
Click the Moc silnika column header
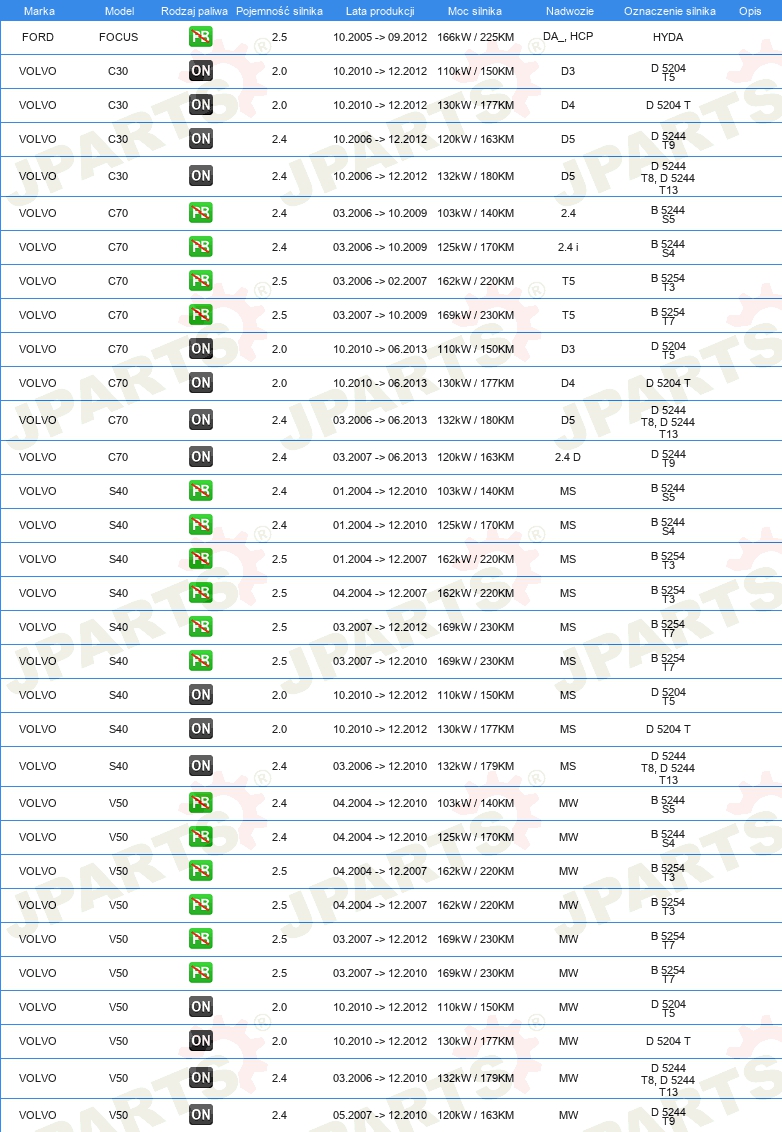click(x=474, y=11)
